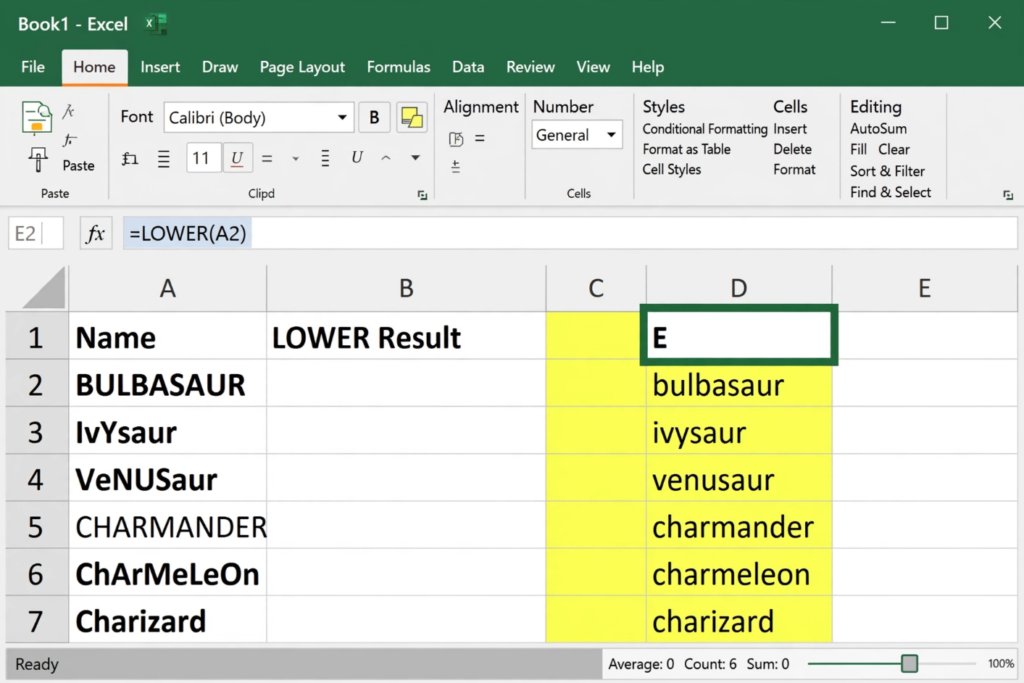
Task: Click the formula bar with =LOWER(A2)
Action: (570, 234)
